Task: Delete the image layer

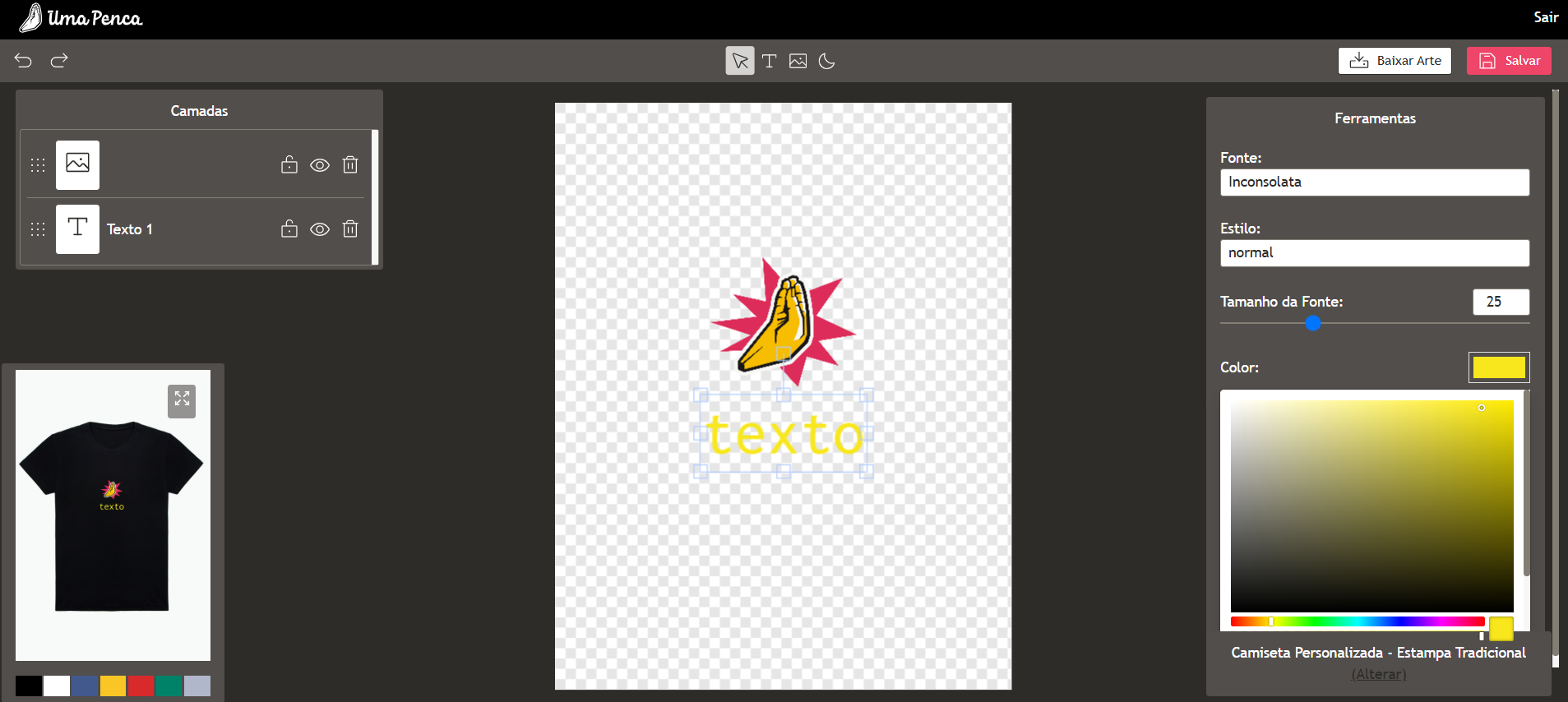Action: [x=350, y=165]
